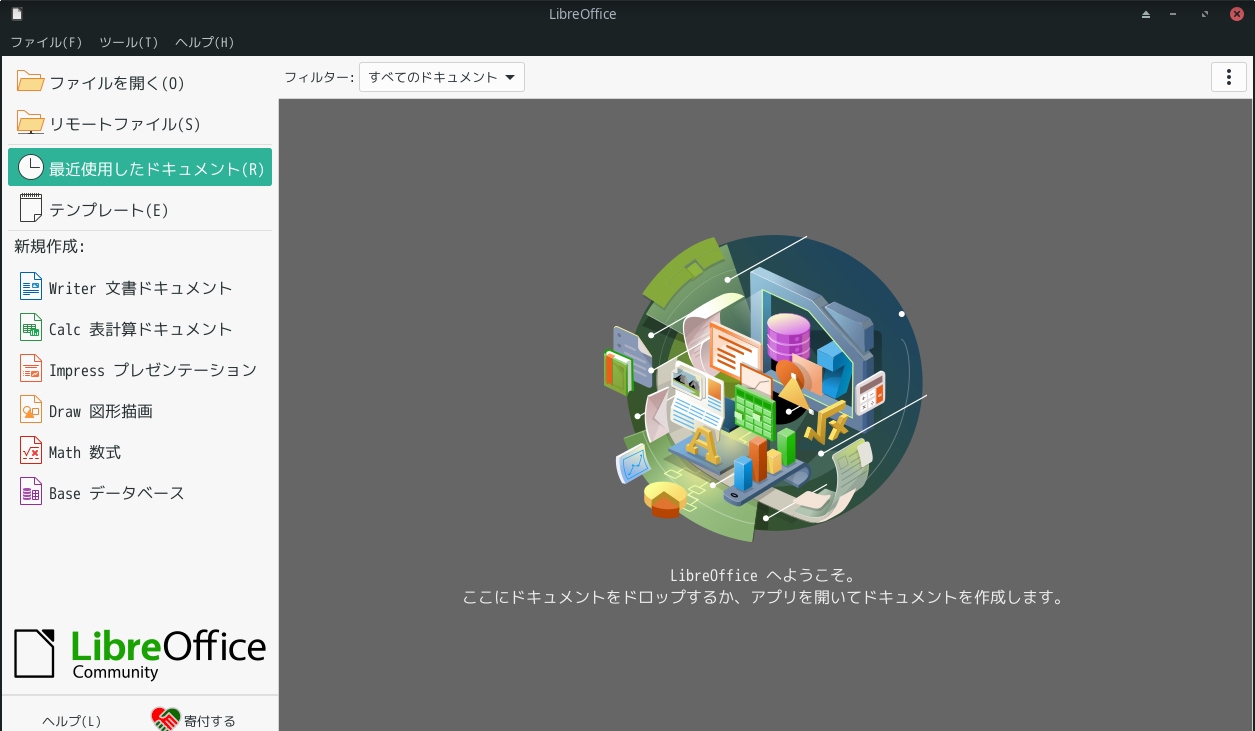Click the Base database icon
1255x731 pixels.
tap(31, 492)
